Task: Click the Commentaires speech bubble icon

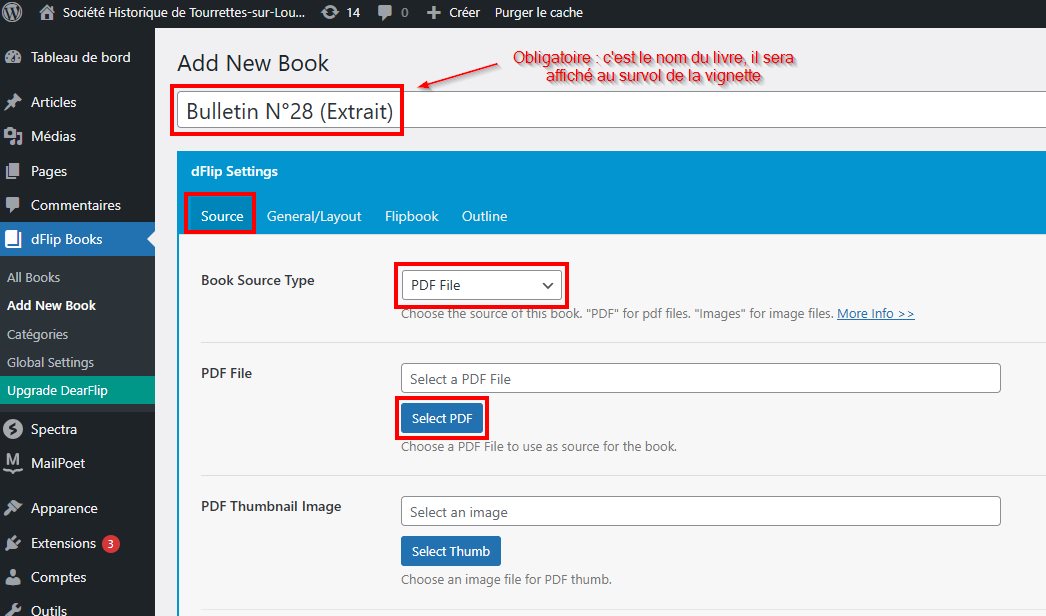Action: [x=13, y=205]
